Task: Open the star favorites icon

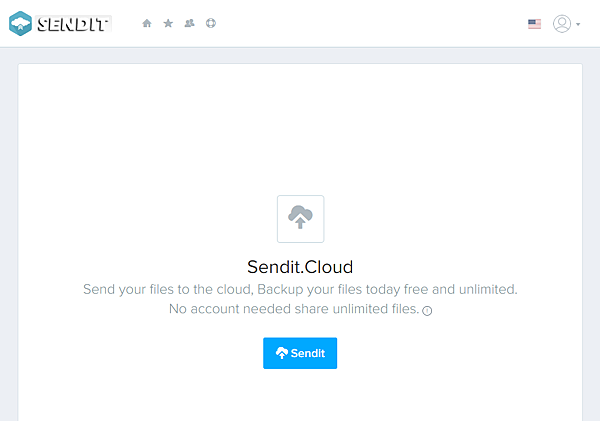Action: click(168, 23)
